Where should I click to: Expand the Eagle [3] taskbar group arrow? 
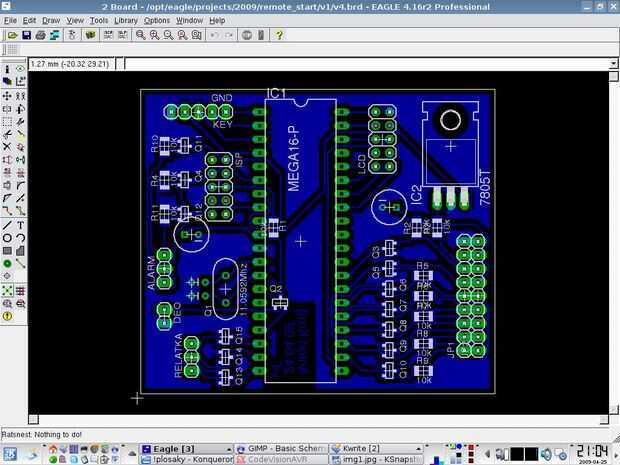(x=229, y=449)
